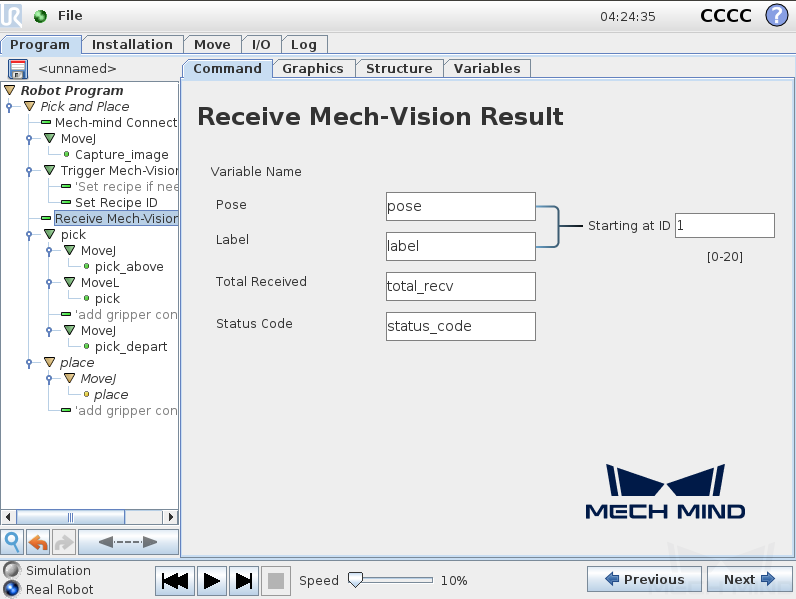This screenshot has height=599, width=796.
Task: Click the undo arrow icon
Action: point(38,542)
